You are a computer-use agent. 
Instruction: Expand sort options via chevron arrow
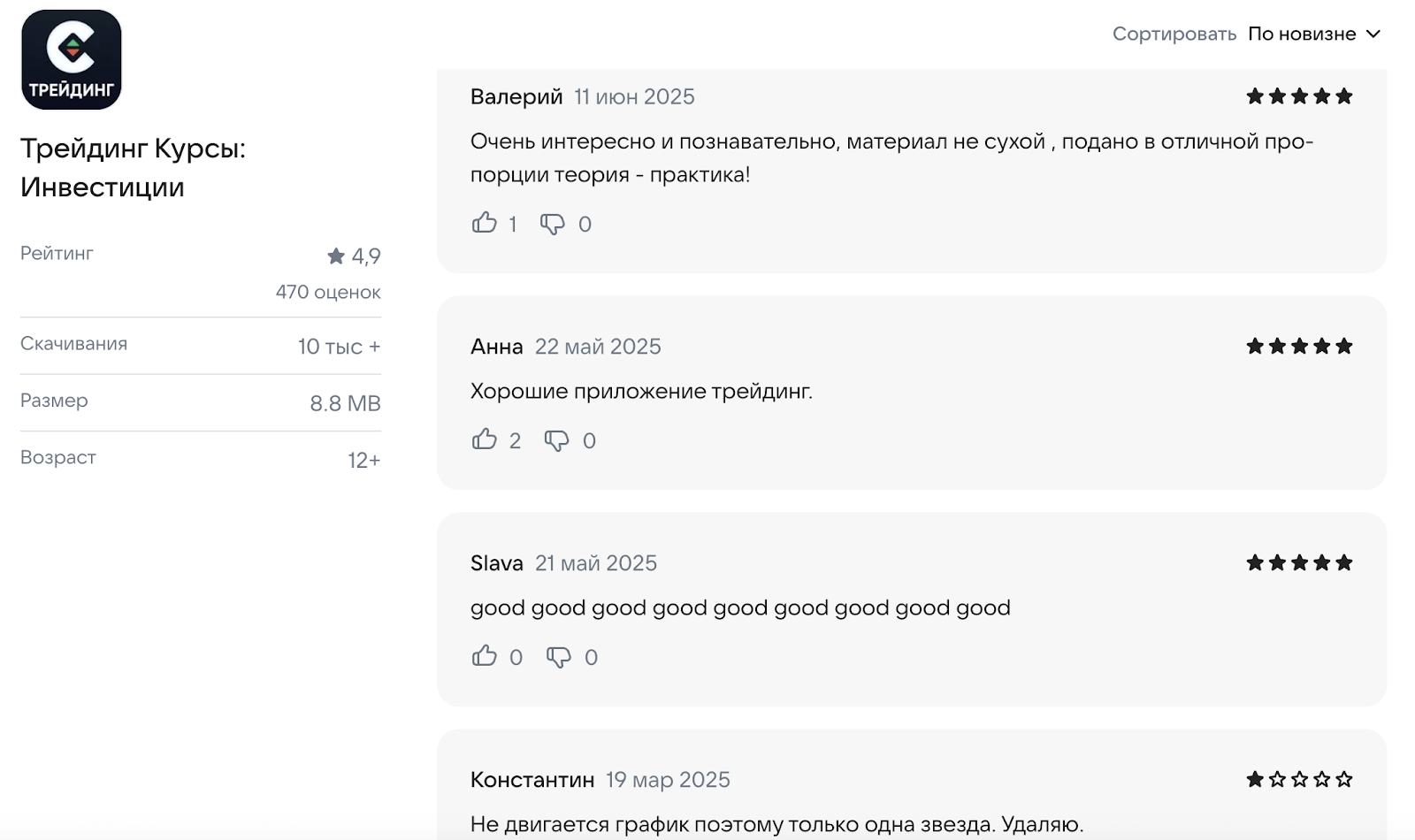pyautogui.click(x=1373, y=34)
